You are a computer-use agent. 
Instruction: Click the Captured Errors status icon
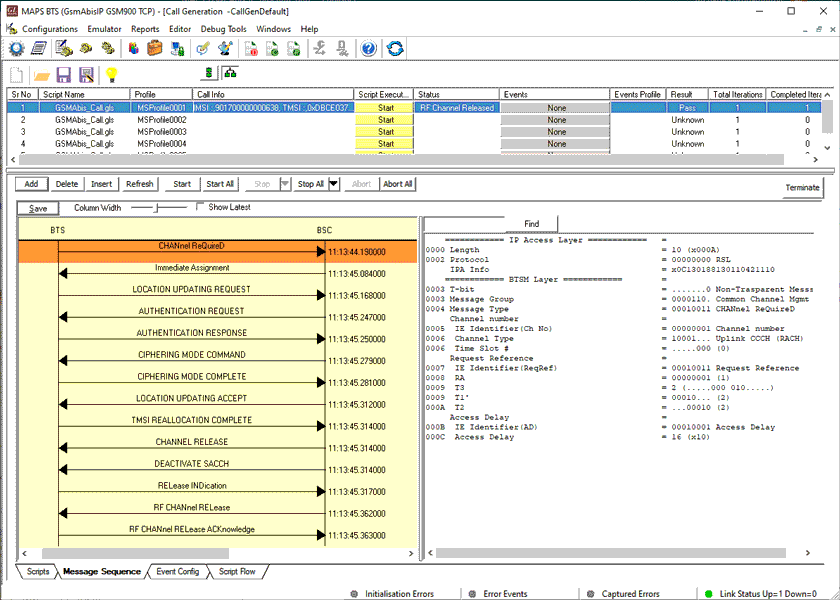pyautogui.click(x=590, y=594)
